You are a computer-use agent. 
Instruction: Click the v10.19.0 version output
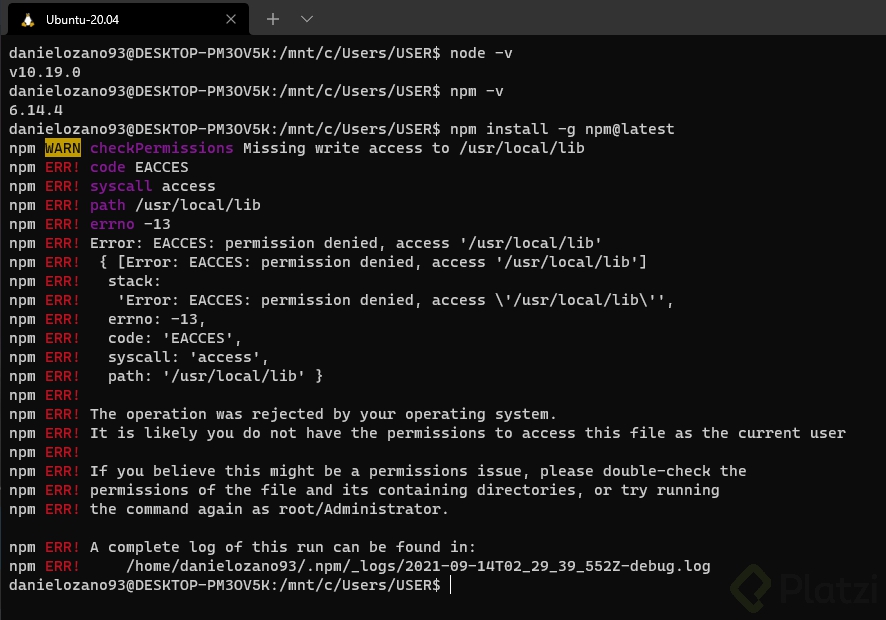(45, 72)
